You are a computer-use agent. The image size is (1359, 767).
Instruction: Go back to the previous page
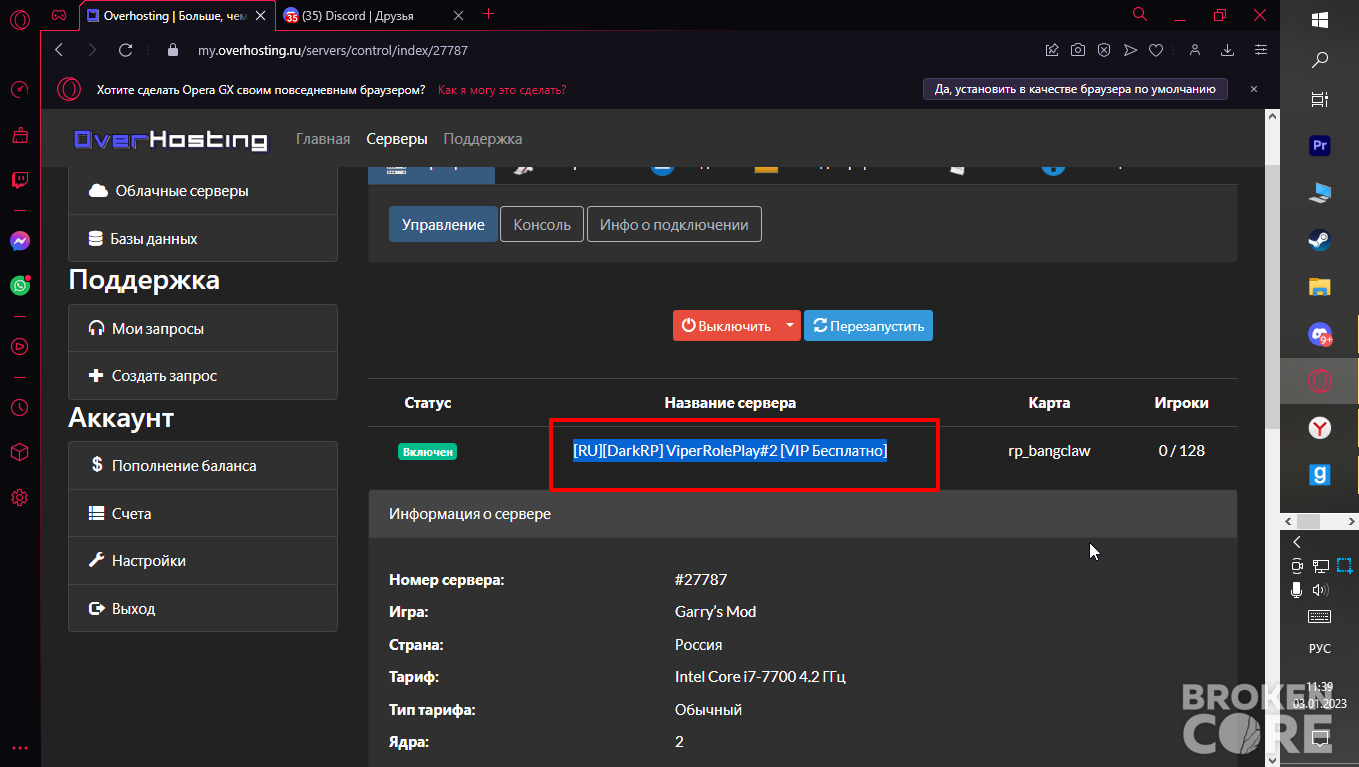coord(59,50)
